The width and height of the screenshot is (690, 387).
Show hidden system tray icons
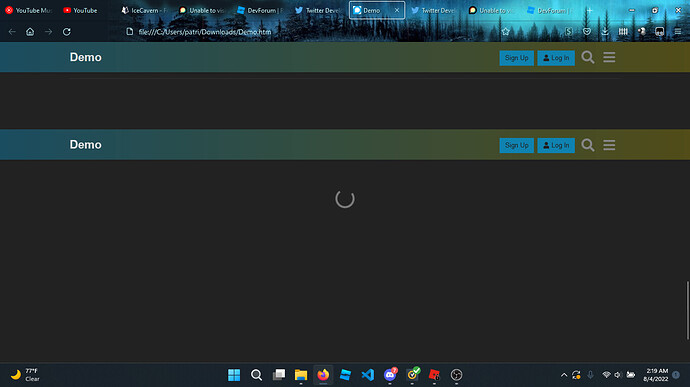click(x=564, y=375)
